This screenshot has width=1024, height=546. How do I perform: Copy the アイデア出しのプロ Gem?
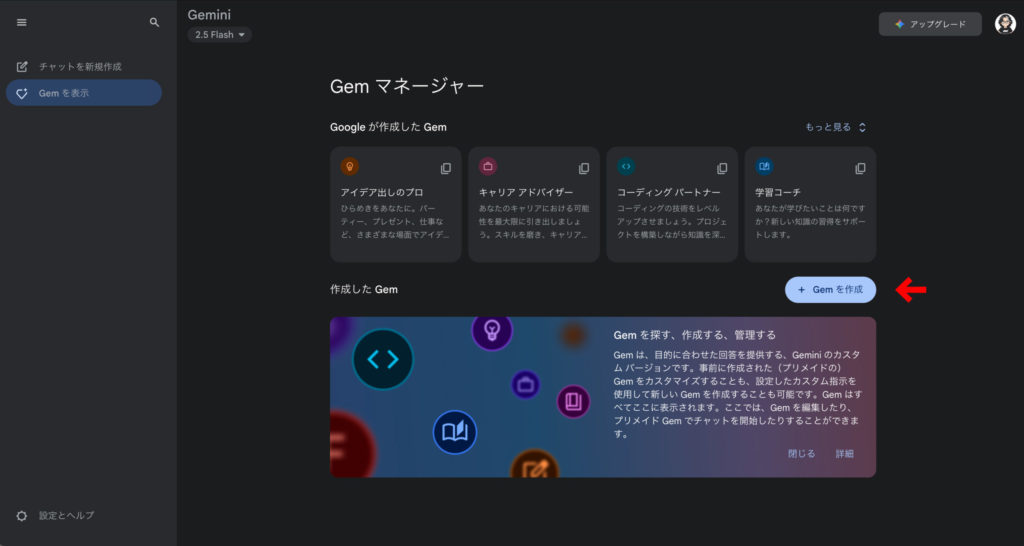tap(445, 169)
